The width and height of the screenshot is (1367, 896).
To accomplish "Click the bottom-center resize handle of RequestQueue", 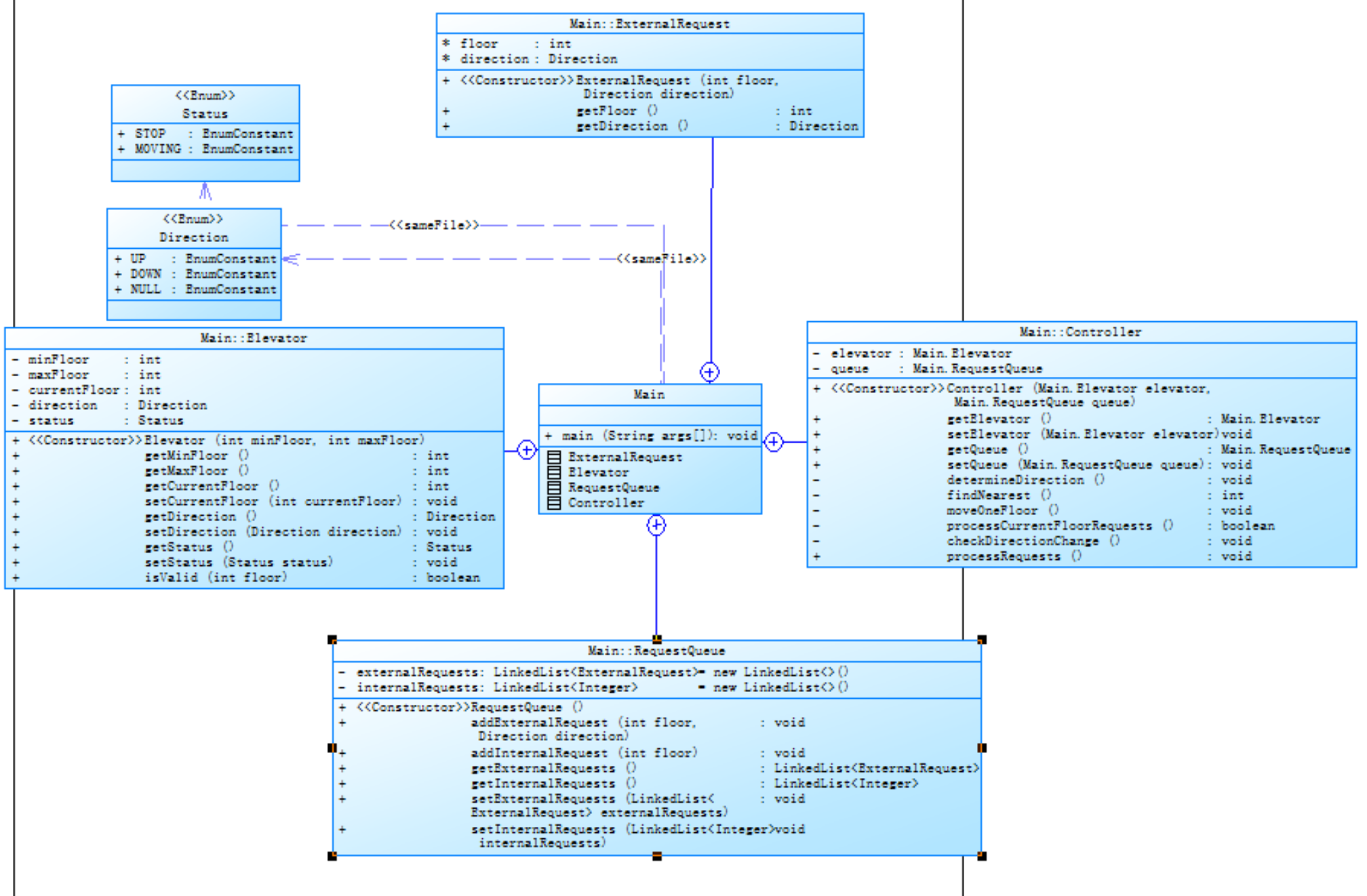I will click(x=657, y=856).
